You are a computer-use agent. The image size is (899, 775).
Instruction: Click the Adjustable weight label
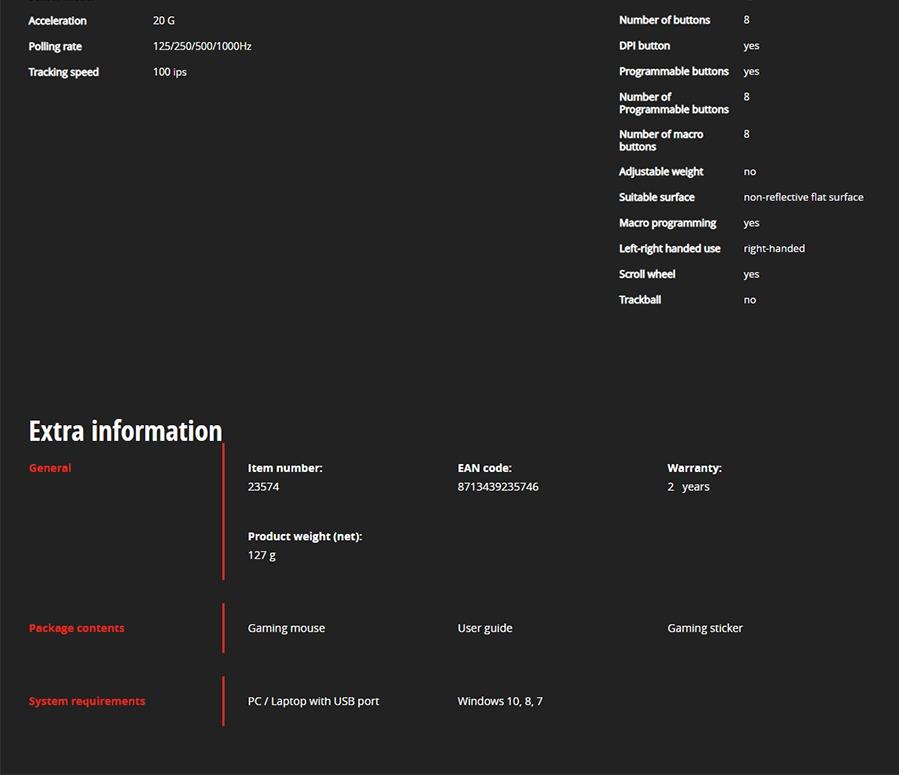[x=661, y=172]
